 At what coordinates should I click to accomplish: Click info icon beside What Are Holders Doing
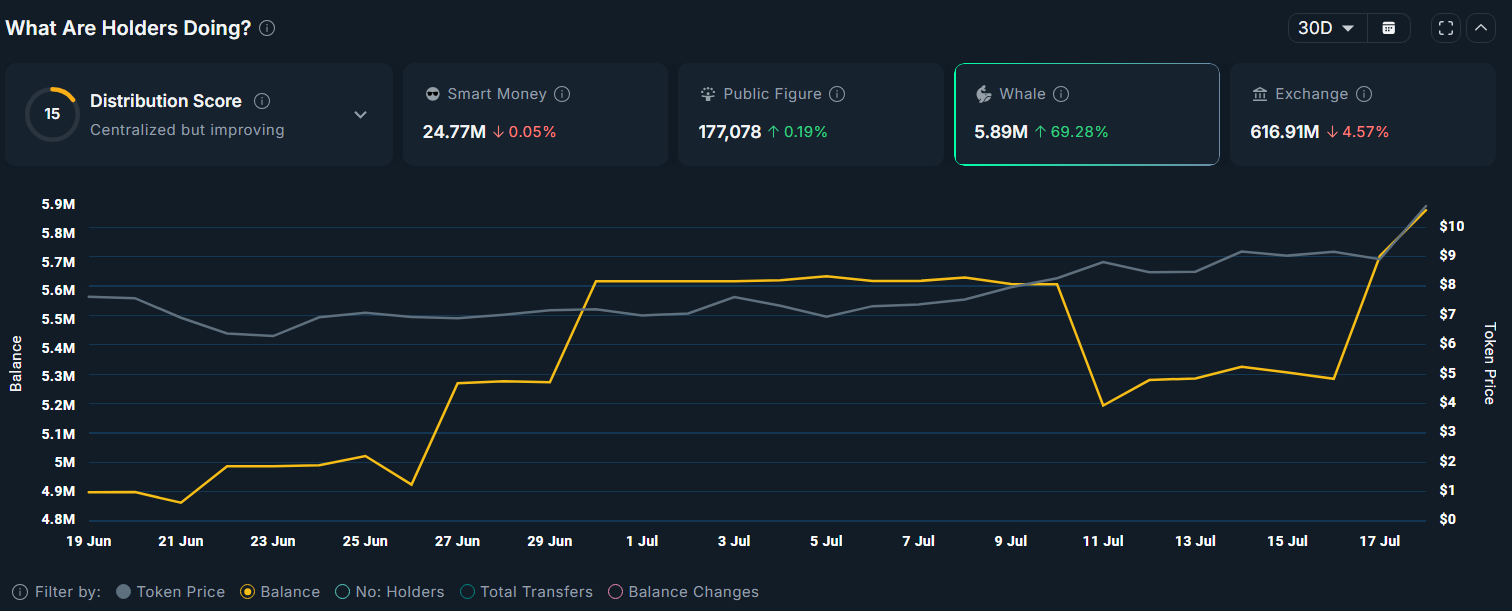click(267, 28)
